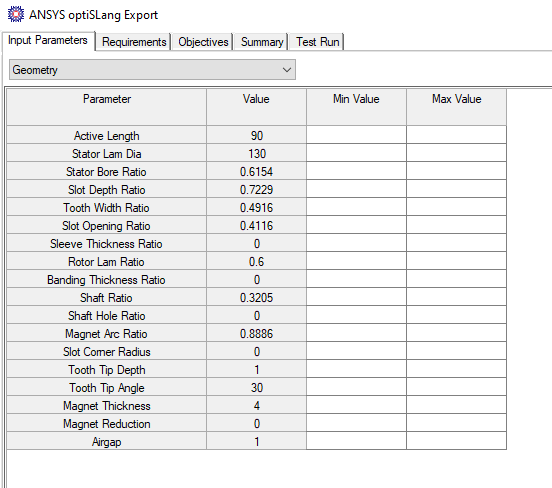Image resolution: width=552 pixels, height=488 pixels.
Task: Click Min Value cell for Active Length
Action: tap(356, 135)
